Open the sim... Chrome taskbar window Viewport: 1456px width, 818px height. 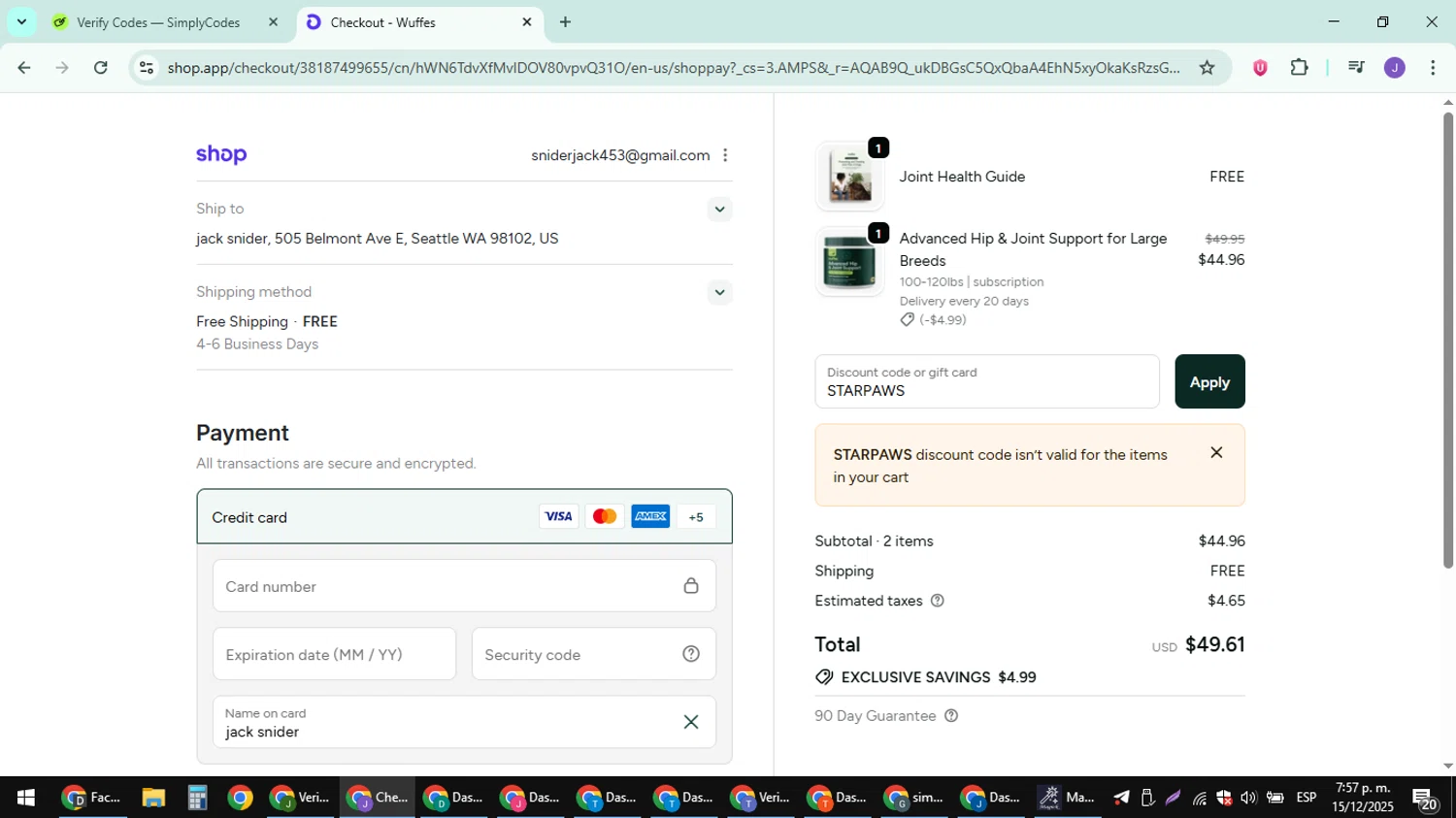pyautogui.click(x=913, y=798)
